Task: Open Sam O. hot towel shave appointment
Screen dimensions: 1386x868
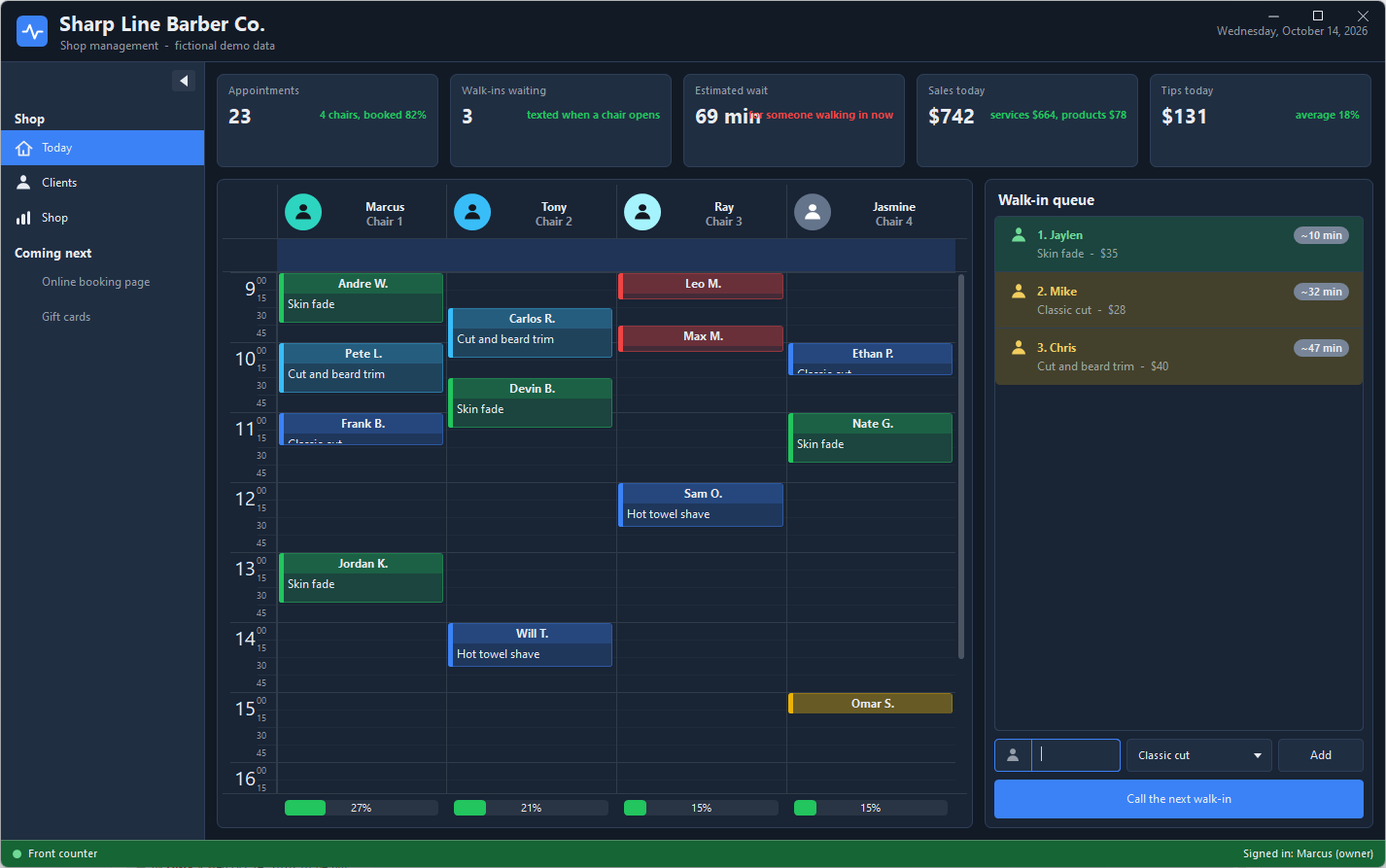Action: pyautogui.click(x=700, y=504)
